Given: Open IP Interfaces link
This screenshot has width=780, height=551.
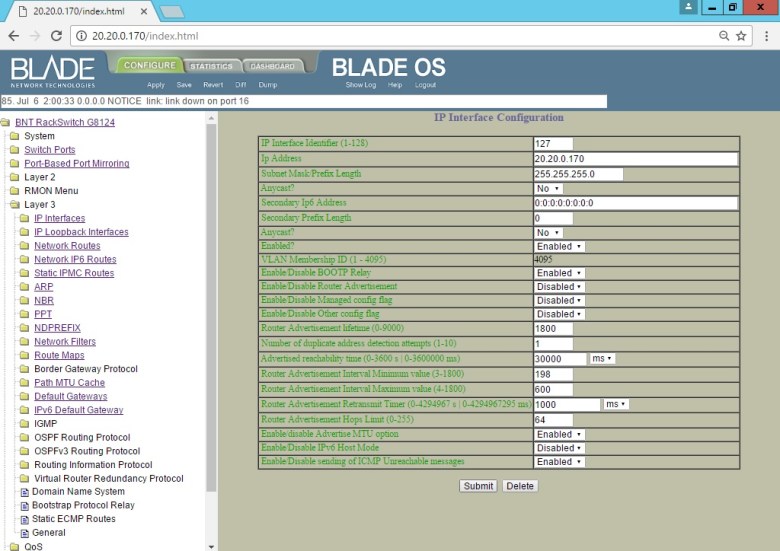Looking at the screenshot, I should [x=60, y=218].
